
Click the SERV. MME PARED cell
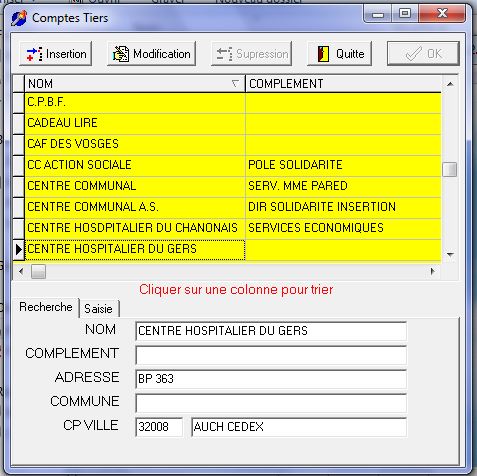tap(343, 186)
